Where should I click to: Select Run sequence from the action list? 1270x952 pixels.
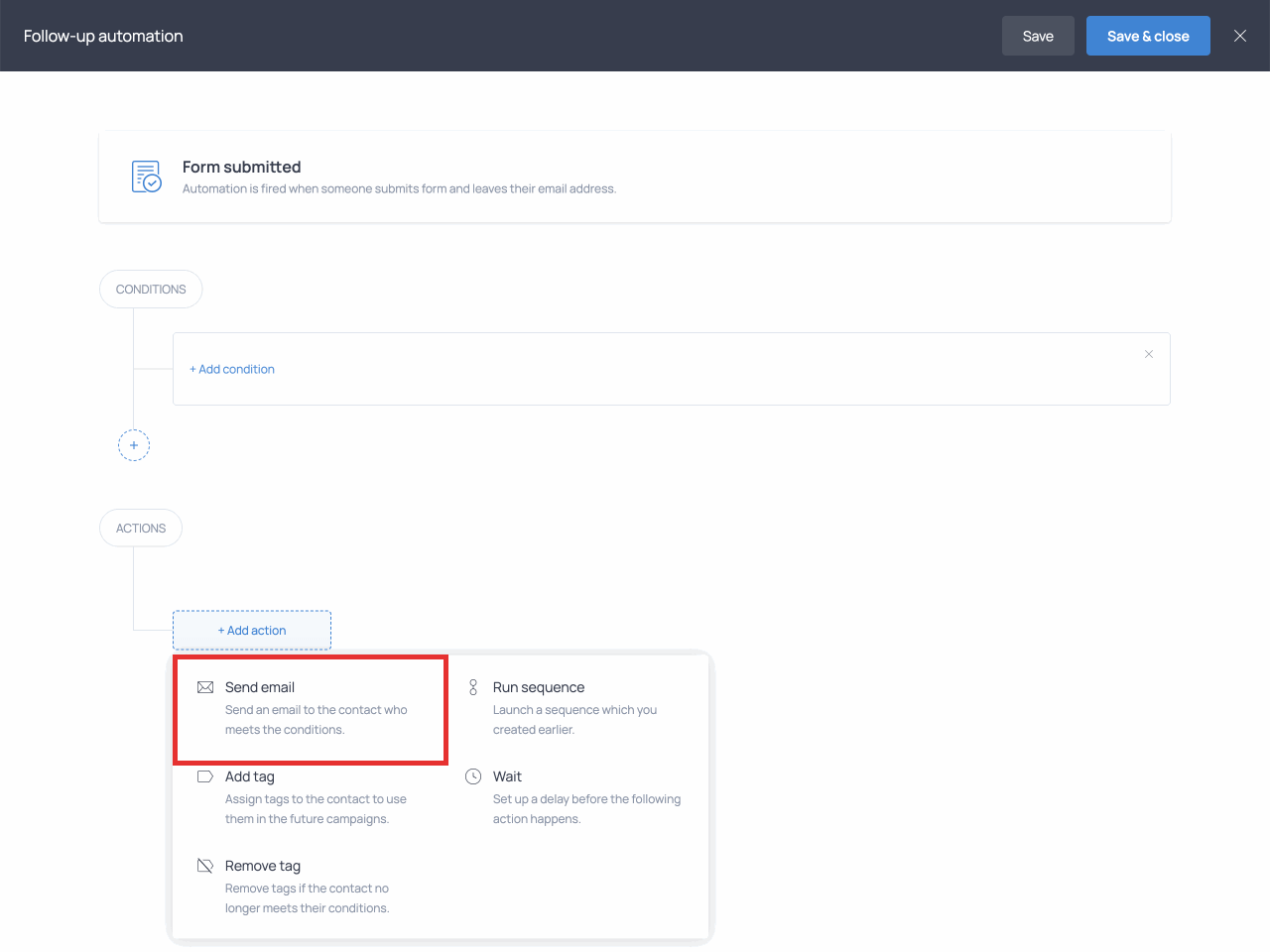(x=539, y=687)
